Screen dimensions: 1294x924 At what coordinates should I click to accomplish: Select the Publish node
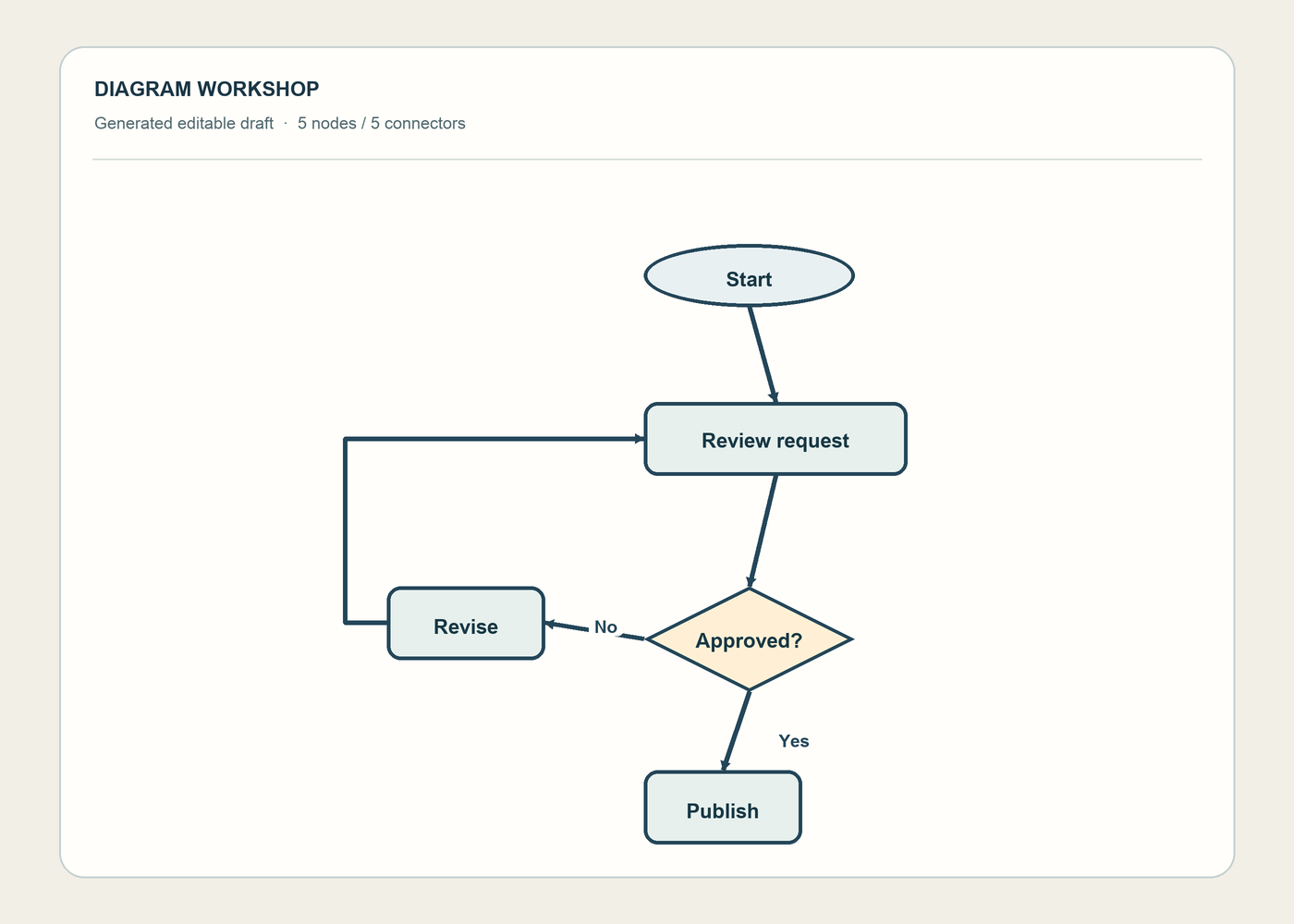pyautogui.click(x=723, y=808)
